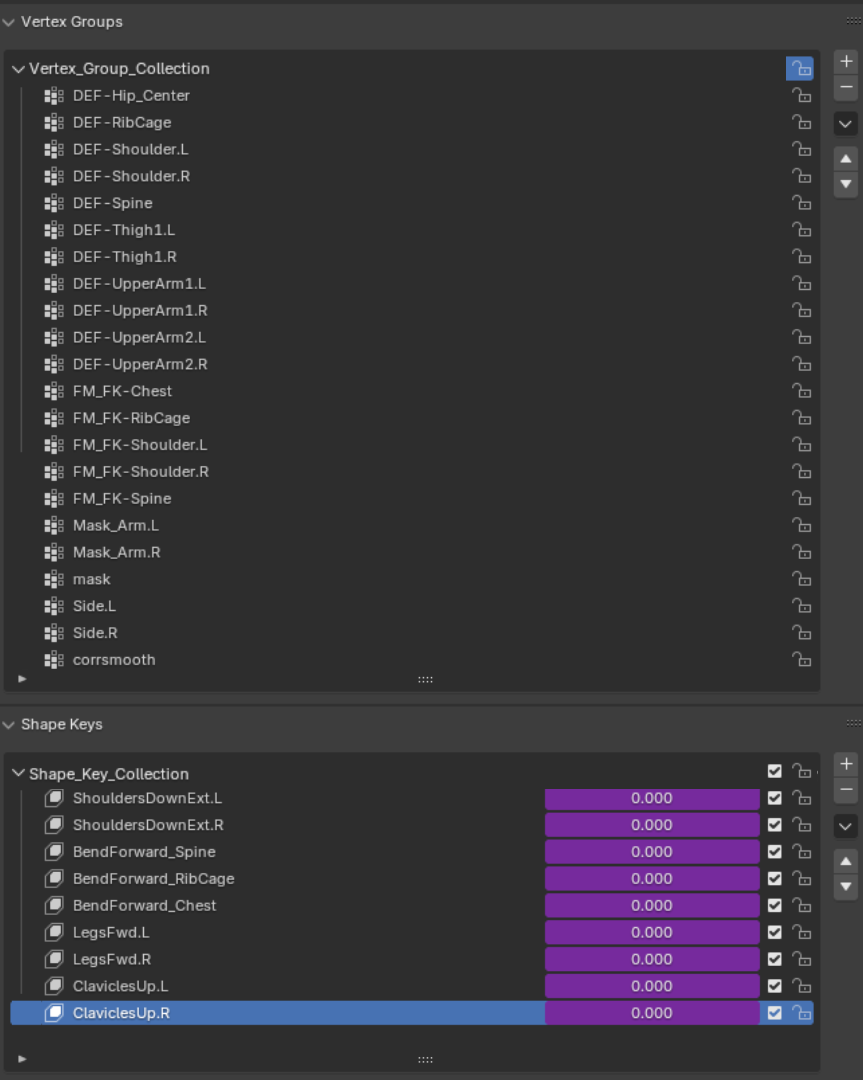The height and width of the screenshot is (1080, 863).
Task: Toggle lock on DEF-RibCage vertex group
Action: [801, 123]
